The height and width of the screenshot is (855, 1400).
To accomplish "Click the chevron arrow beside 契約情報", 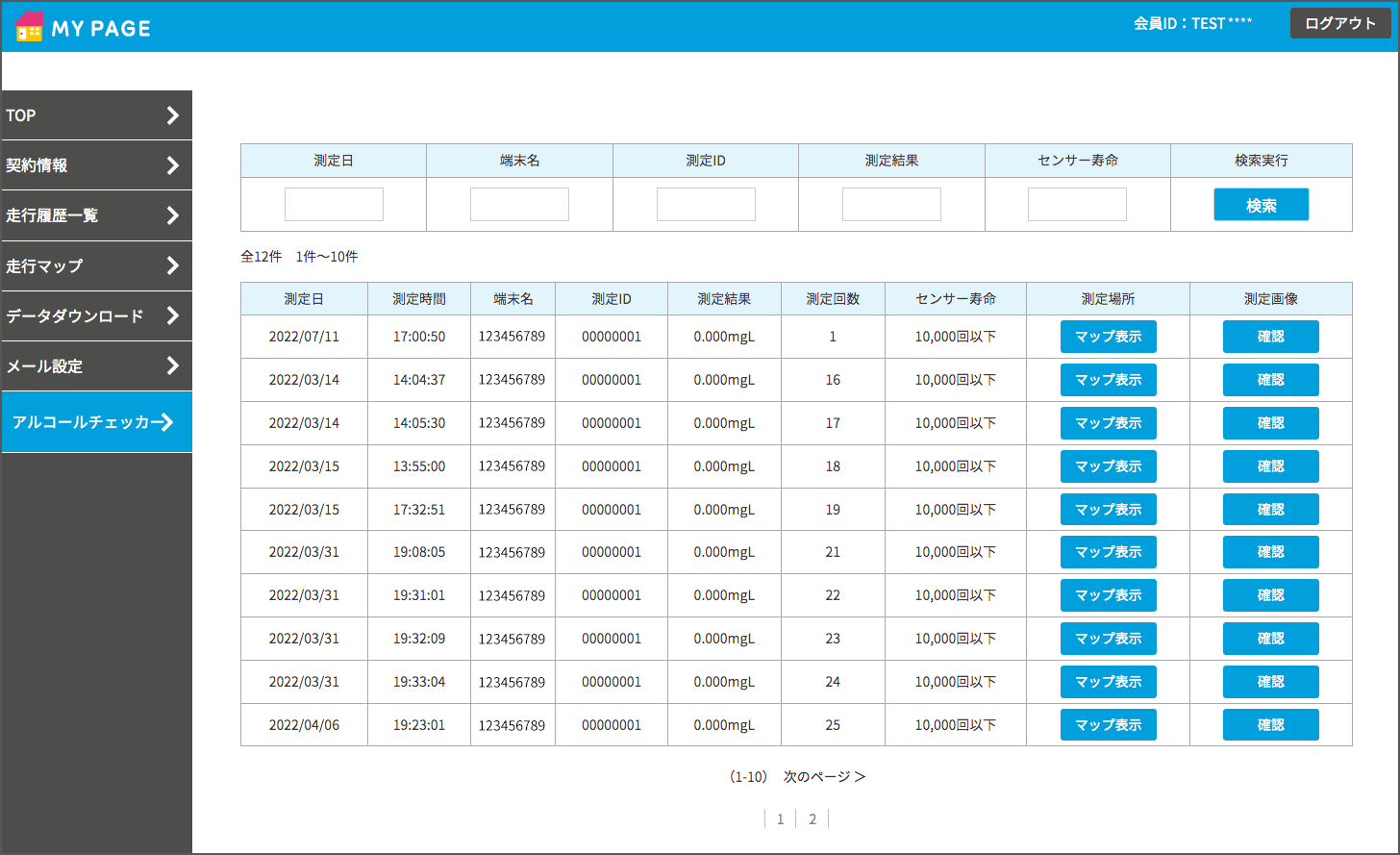I will tap(173, 165).
